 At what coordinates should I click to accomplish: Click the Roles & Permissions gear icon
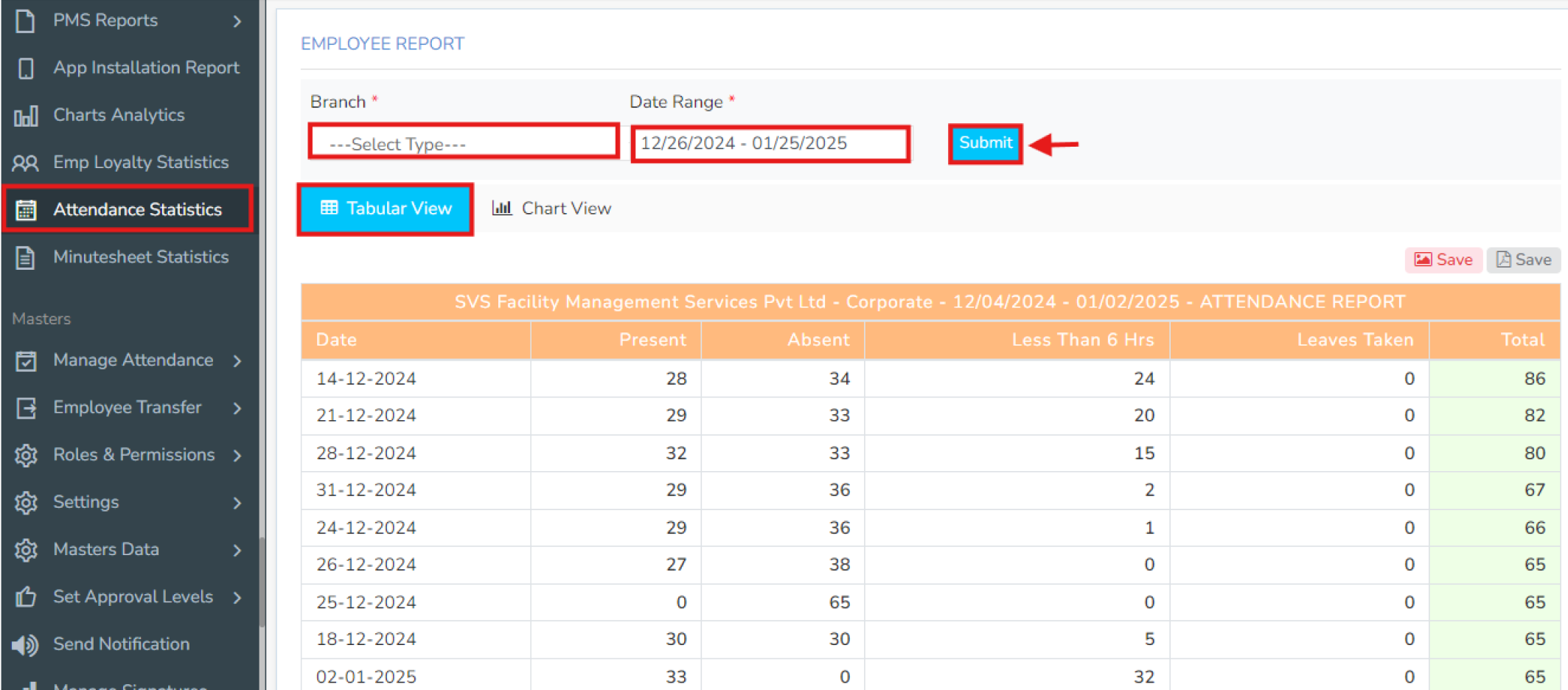pyautogui.click(x=26, y=455)
